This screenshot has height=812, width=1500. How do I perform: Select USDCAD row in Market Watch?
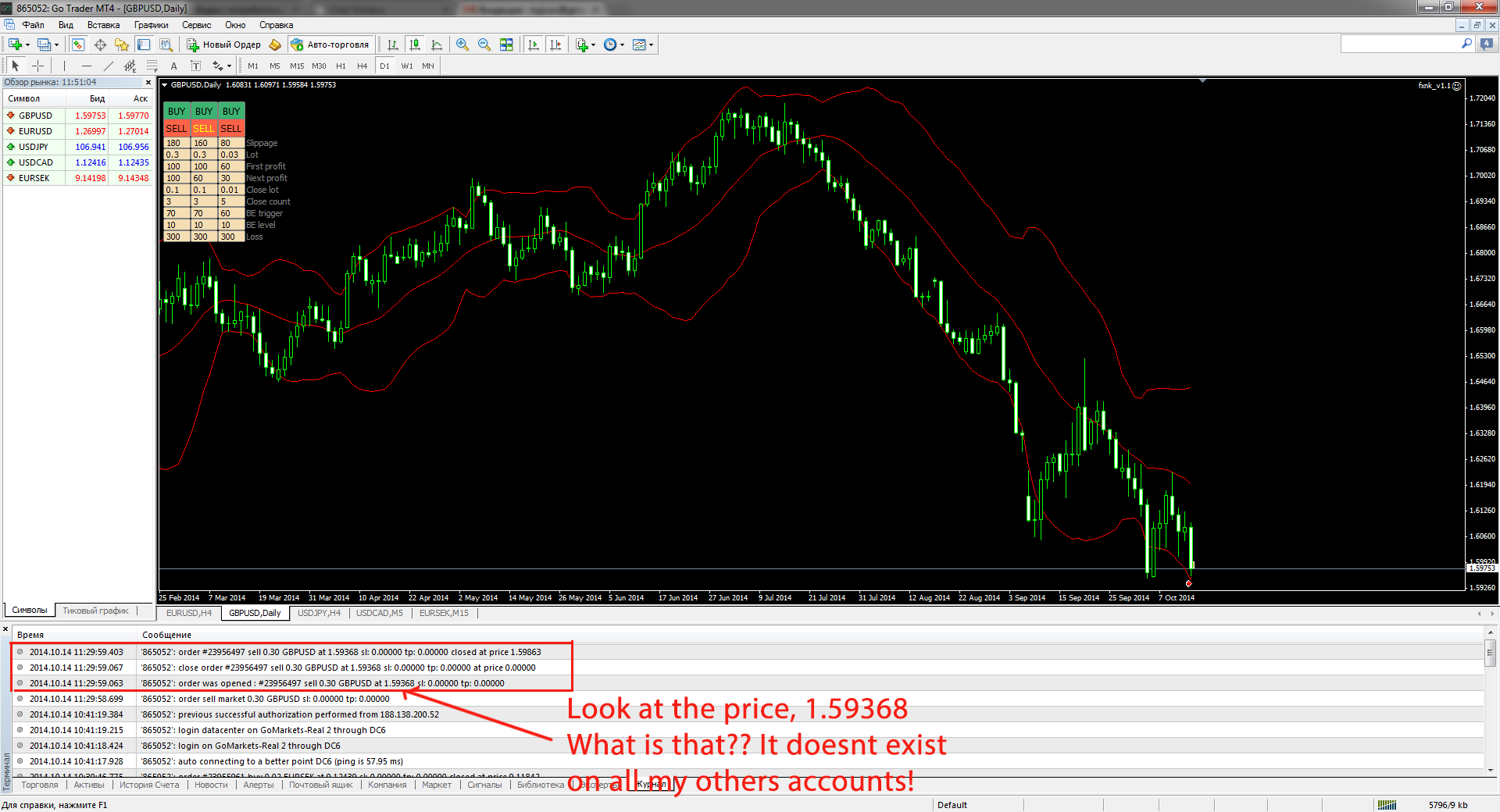tap(78, 162)
